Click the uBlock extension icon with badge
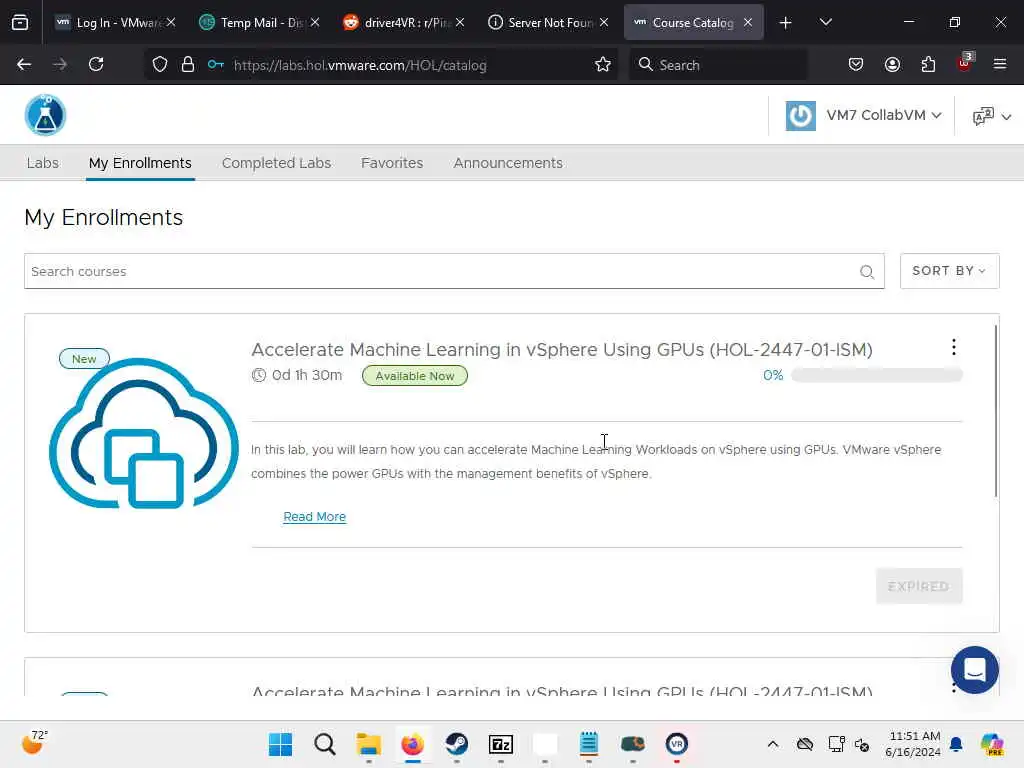The image size is (1024, 768). pyautogui.click(x=965, y=63)
